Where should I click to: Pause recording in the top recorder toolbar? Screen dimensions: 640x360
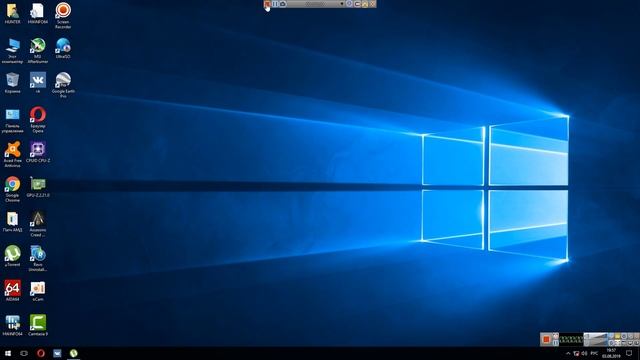(x=275, y=4)
